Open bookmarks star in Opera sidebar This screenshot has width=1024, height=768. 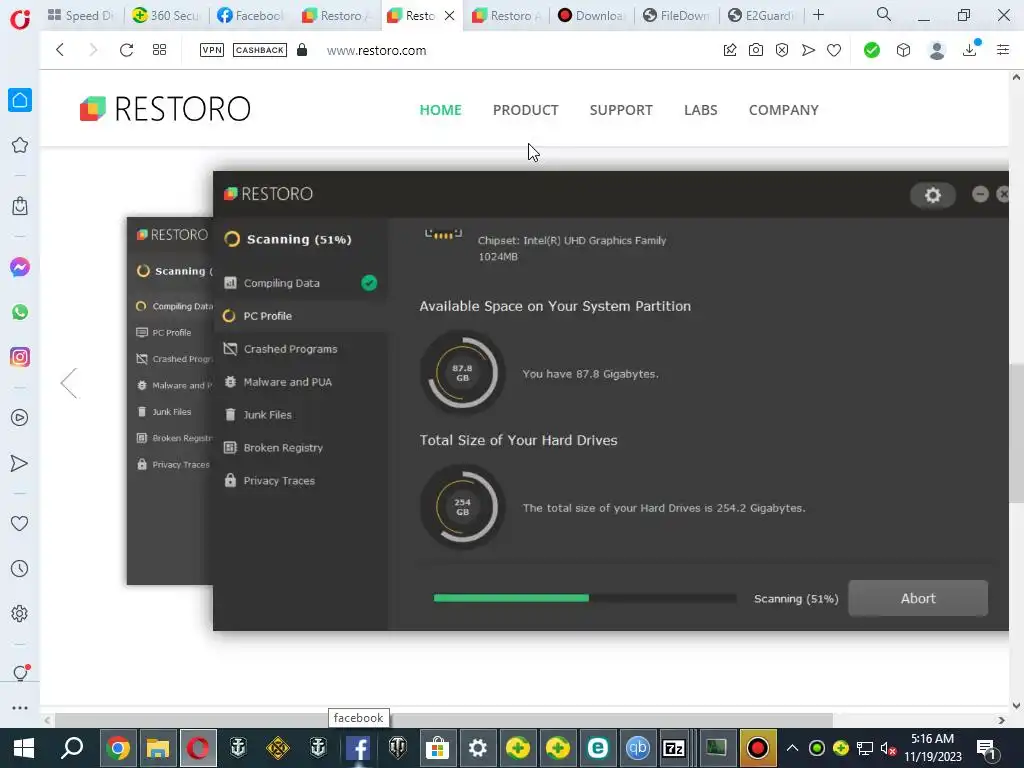coord(20,145)
